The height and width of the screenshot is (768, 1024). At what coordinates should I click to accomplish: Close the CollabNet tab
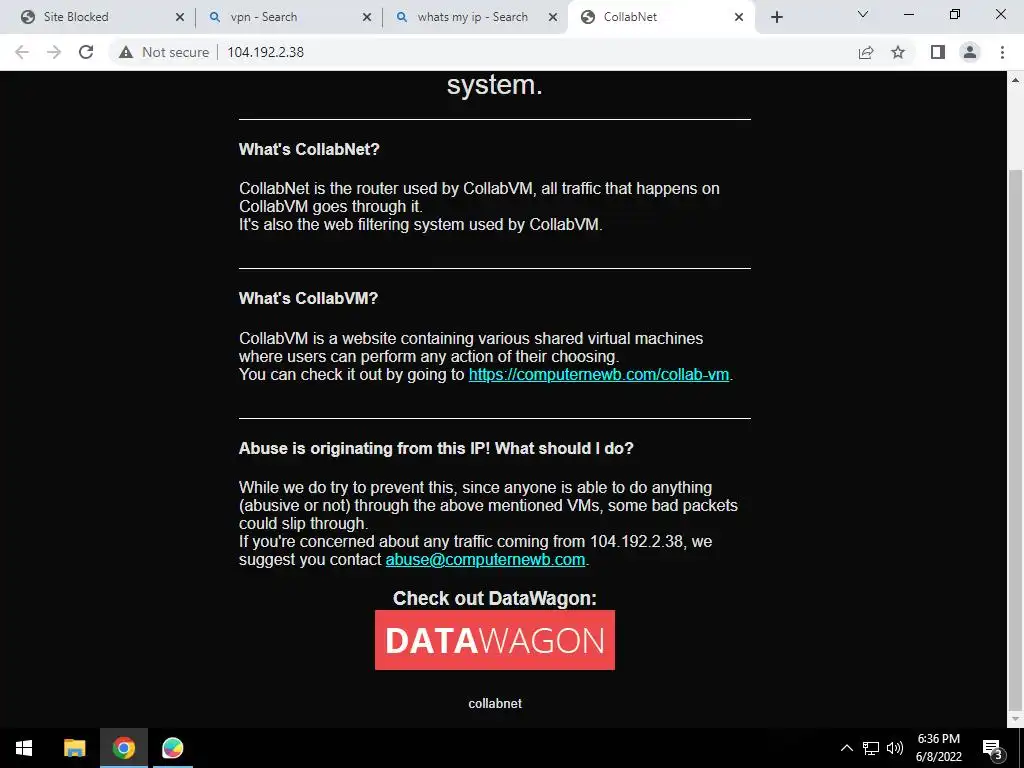pos(739,17)
